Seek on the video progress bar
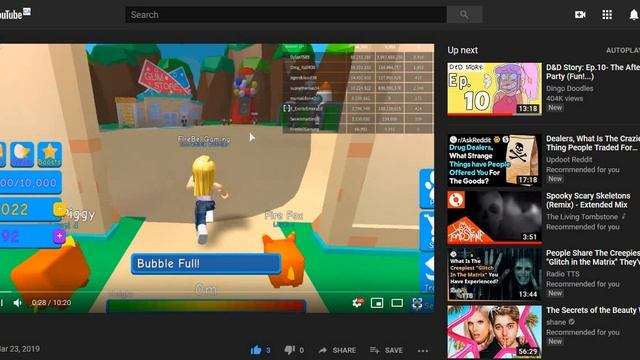 [x=217, y=292]
